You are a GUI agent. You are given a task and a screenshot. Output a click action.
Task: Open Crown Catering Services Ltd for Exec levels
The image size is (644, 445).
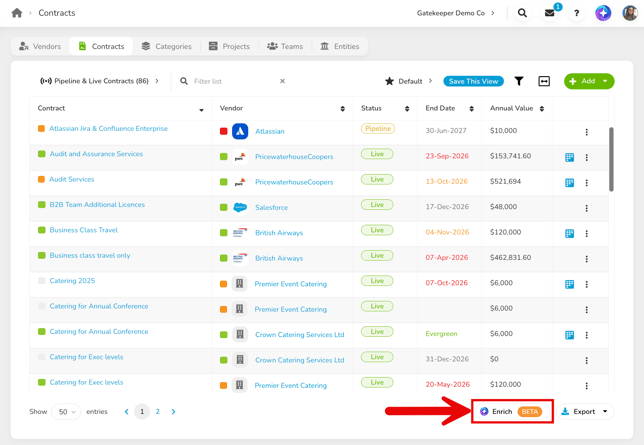tap(299, 360)
